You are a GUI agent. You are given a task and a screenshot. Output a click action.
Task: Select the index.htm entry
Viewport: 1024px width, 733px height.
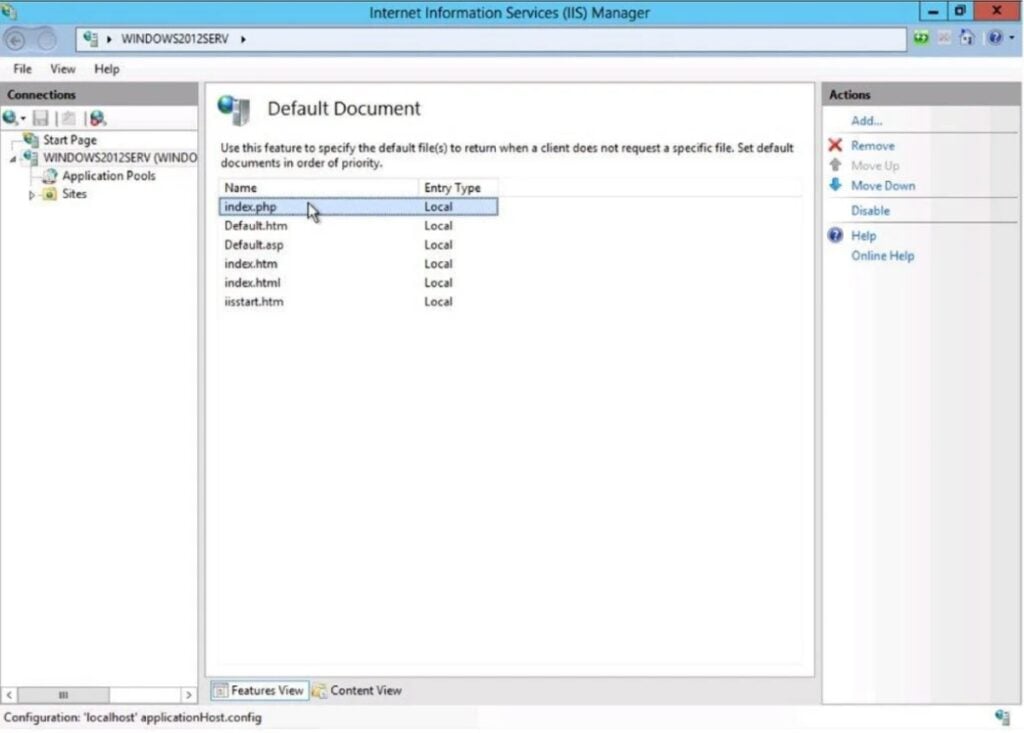[x=358, y=264]
